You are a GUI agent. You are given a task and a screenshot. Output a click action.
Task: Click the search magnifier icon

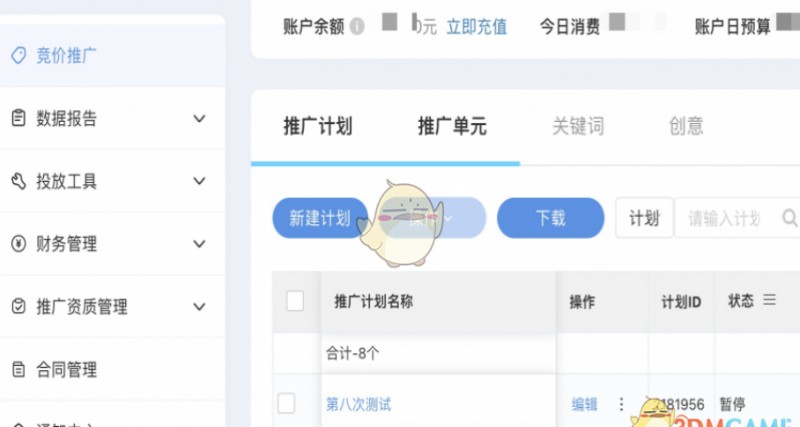tap(789, 218)
